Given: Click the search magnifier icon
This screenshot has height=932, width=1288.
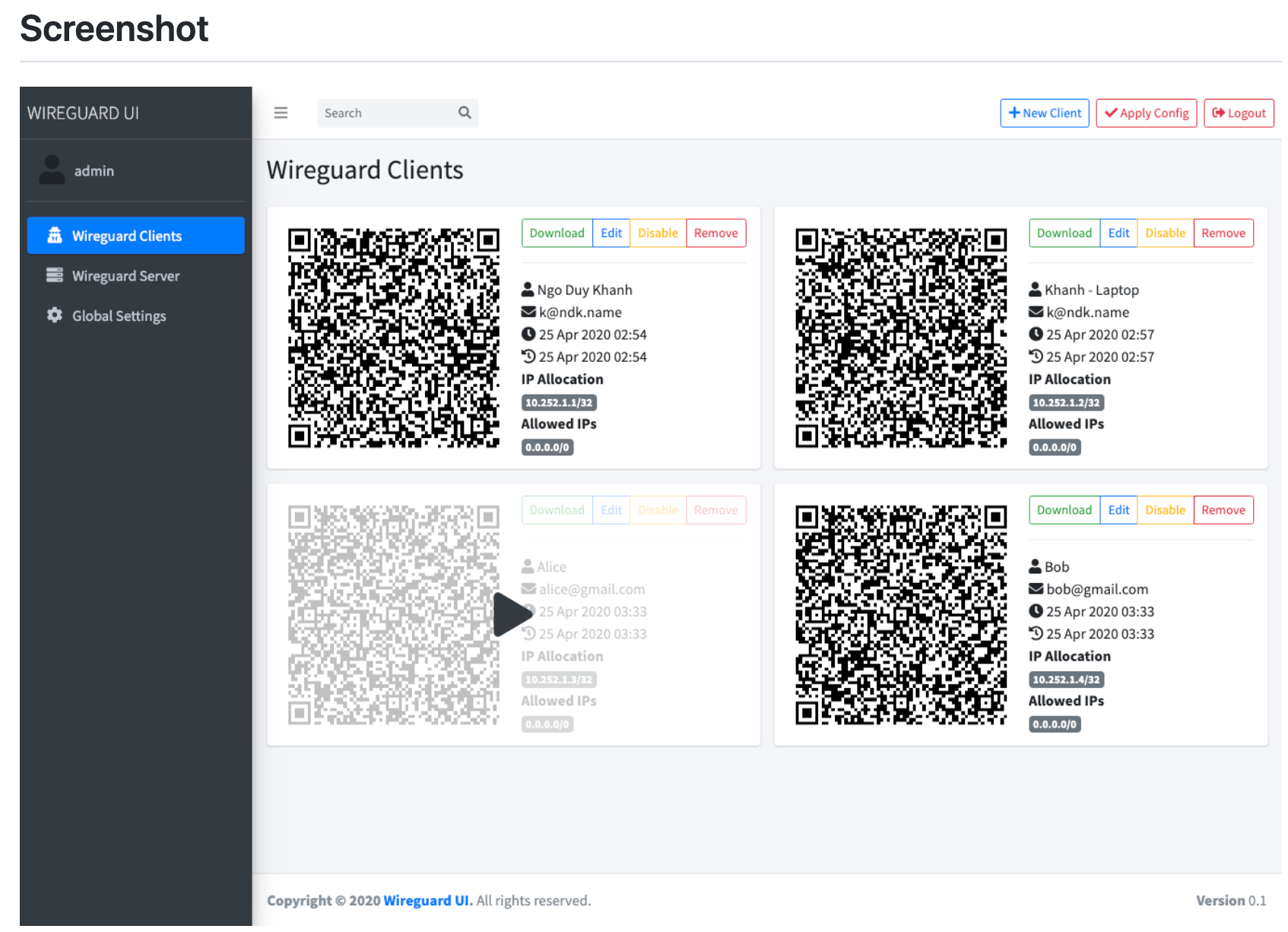Looking at the screenshot, I should [465, 113].
